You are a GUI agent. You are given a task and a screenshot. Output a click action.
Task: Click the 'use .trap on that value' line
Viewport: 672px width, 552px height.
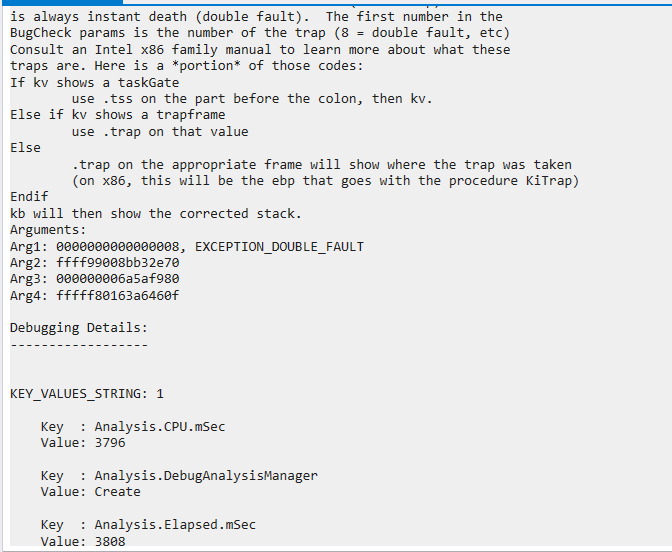pyautogui.click(x=160, y=132)
